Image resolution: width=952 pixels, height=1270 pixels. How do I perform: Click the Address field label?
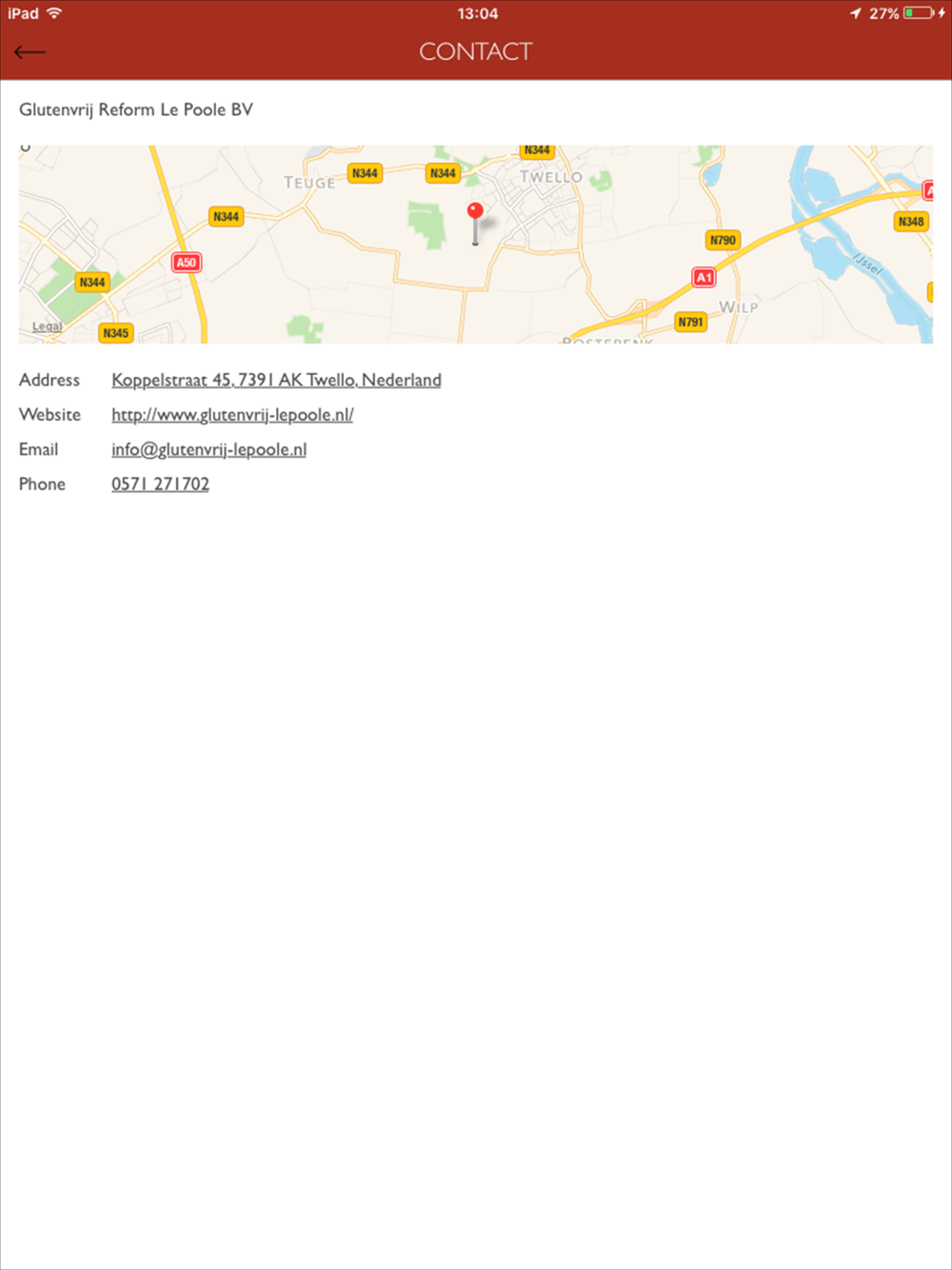[x=50, y=380]
